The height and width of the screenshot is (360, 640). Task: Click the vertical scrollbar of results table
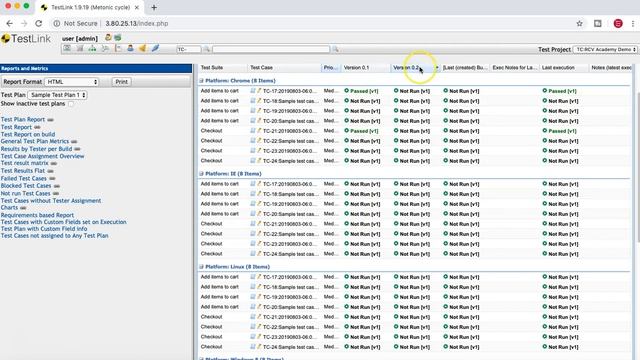(638, 167)
